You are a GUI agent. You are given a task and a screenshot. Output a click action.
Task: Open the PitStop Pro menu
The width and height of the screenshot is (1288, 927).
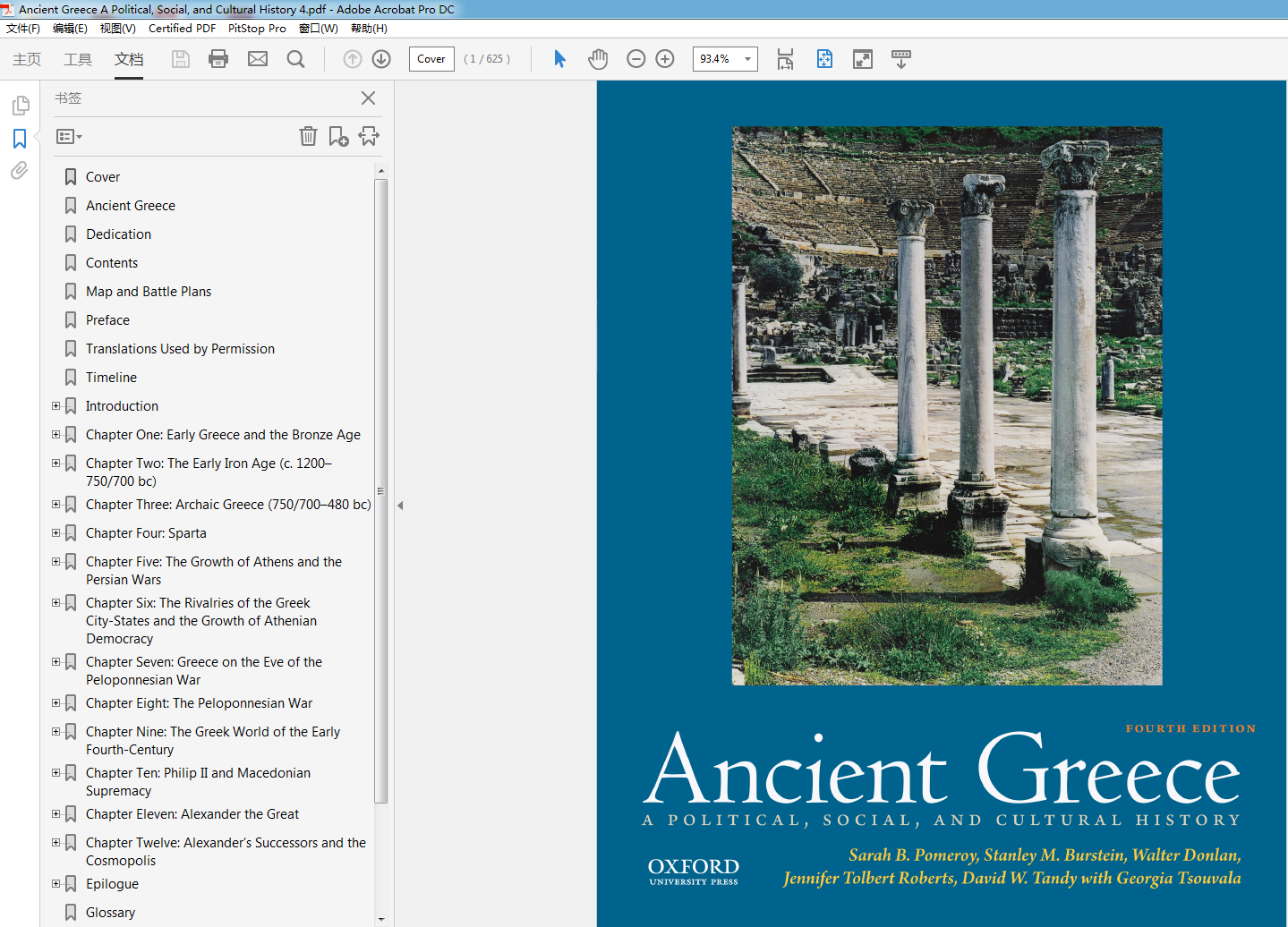(257, 29)
